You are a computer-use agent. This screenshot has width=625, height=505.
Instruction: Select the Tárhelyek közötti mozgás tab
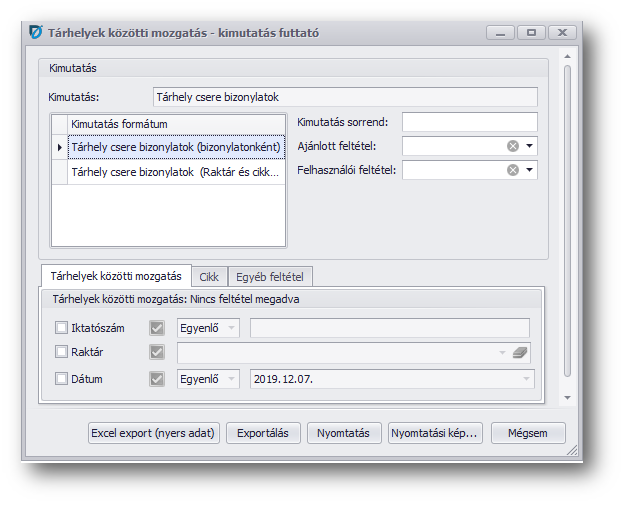116,276
